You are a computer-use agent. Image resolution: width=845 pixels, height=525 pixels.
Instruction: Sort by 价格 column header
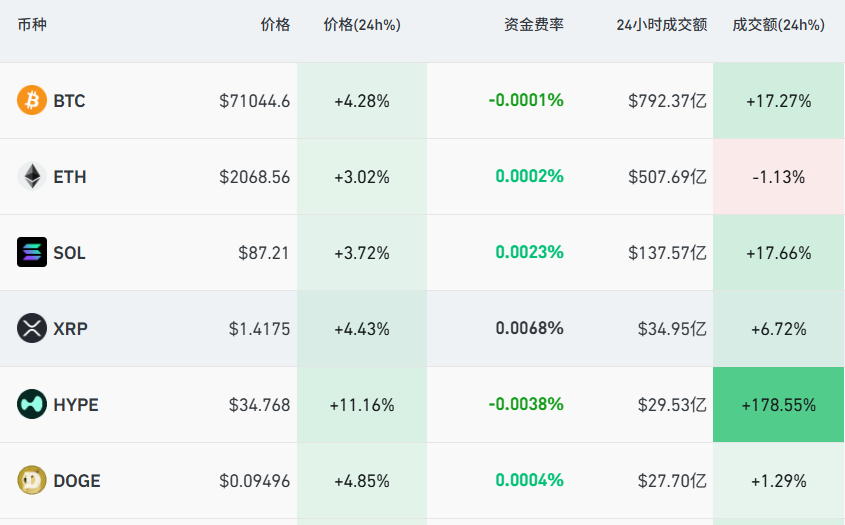tap(275, 25)
